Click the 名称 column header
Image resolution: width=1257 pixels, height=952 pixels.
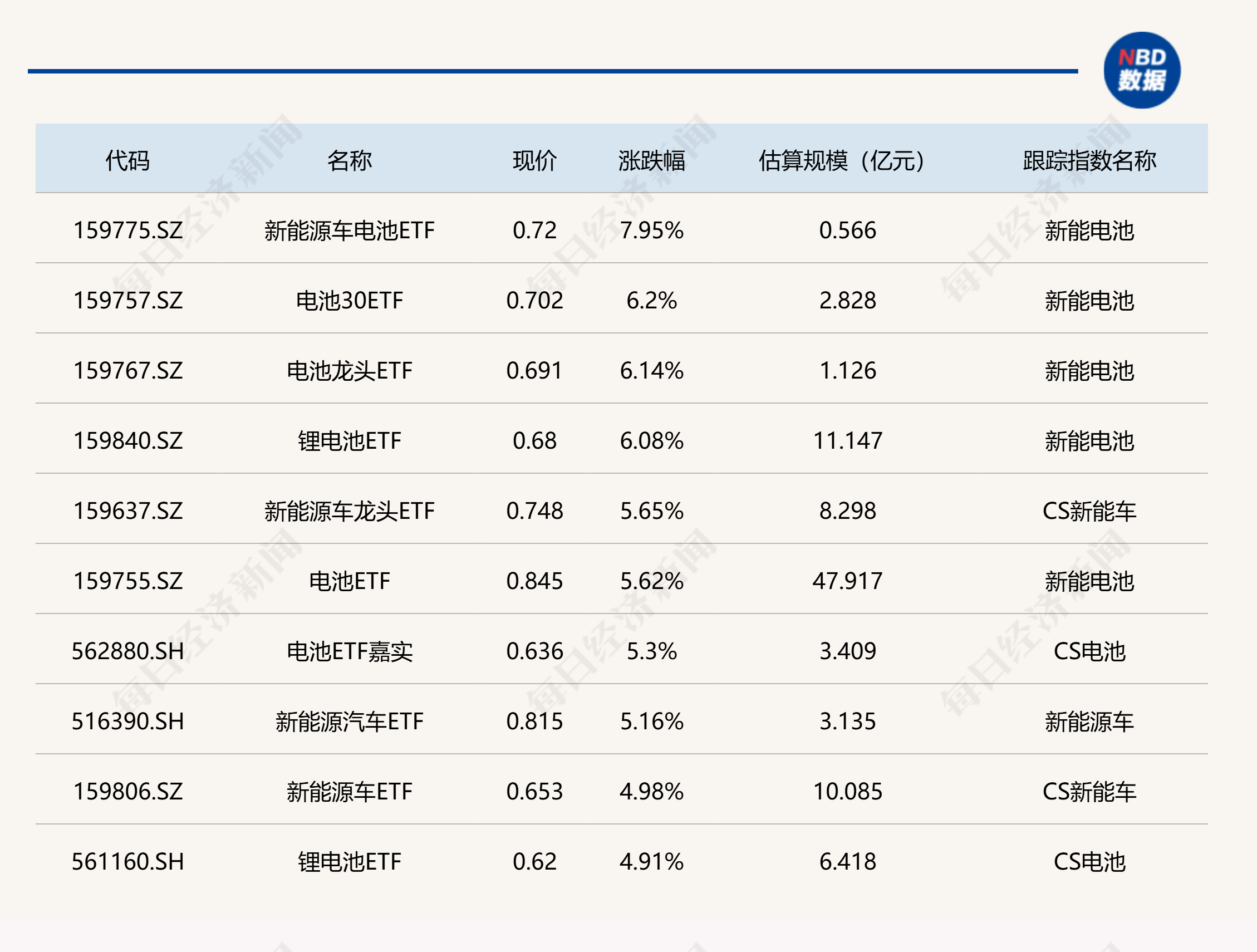(349, 161)
